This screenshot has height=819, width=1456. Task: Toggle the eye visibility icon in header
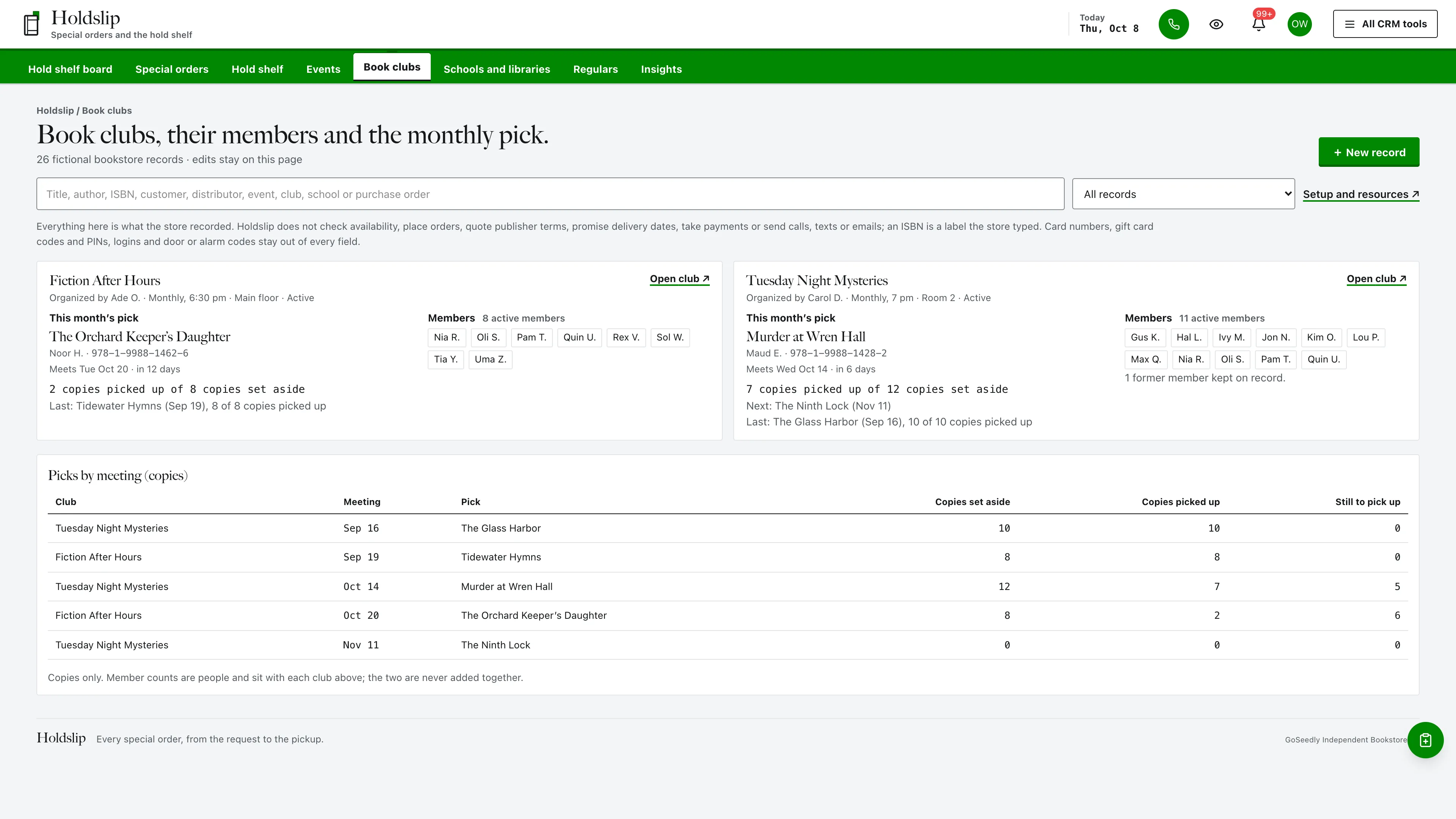[1216, 24]
